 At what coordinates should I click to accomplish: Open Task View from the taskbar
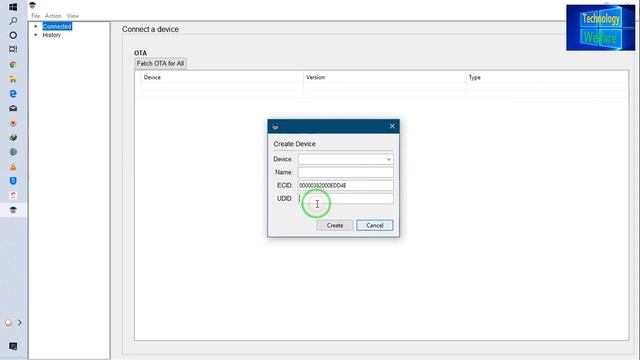(x=13, y=49)
